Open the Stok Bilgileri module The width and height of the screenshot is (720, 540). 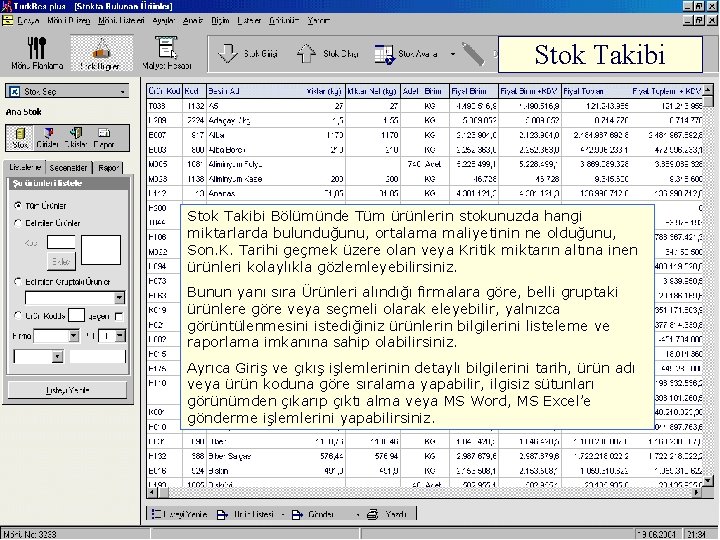coord(101,53)
